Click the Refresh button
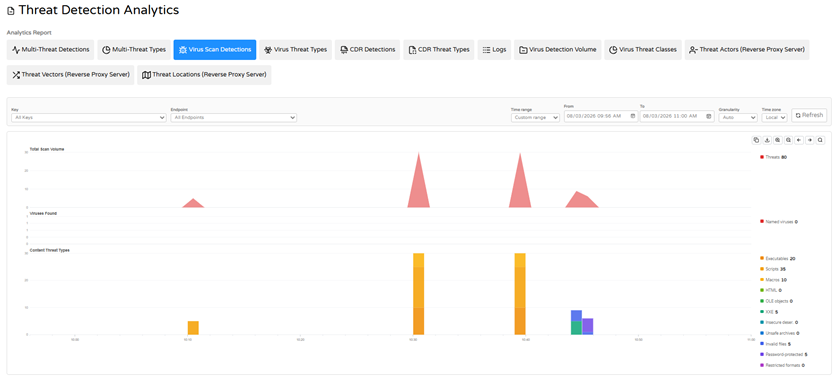 coord(809,115)
